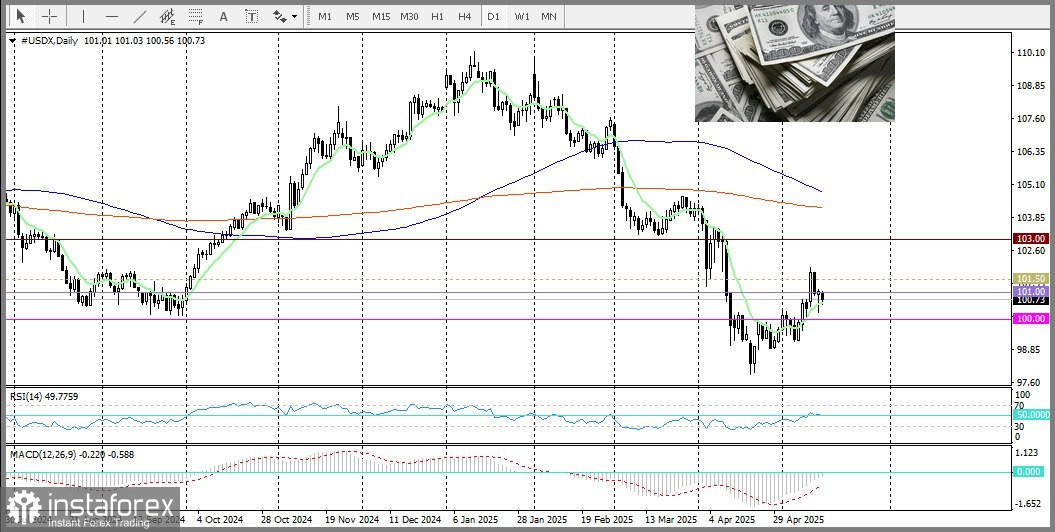Viewport: 1055px width, 532px height.
Task: Switch chart to M30 timeframe
Action: (x=409, y=16)
